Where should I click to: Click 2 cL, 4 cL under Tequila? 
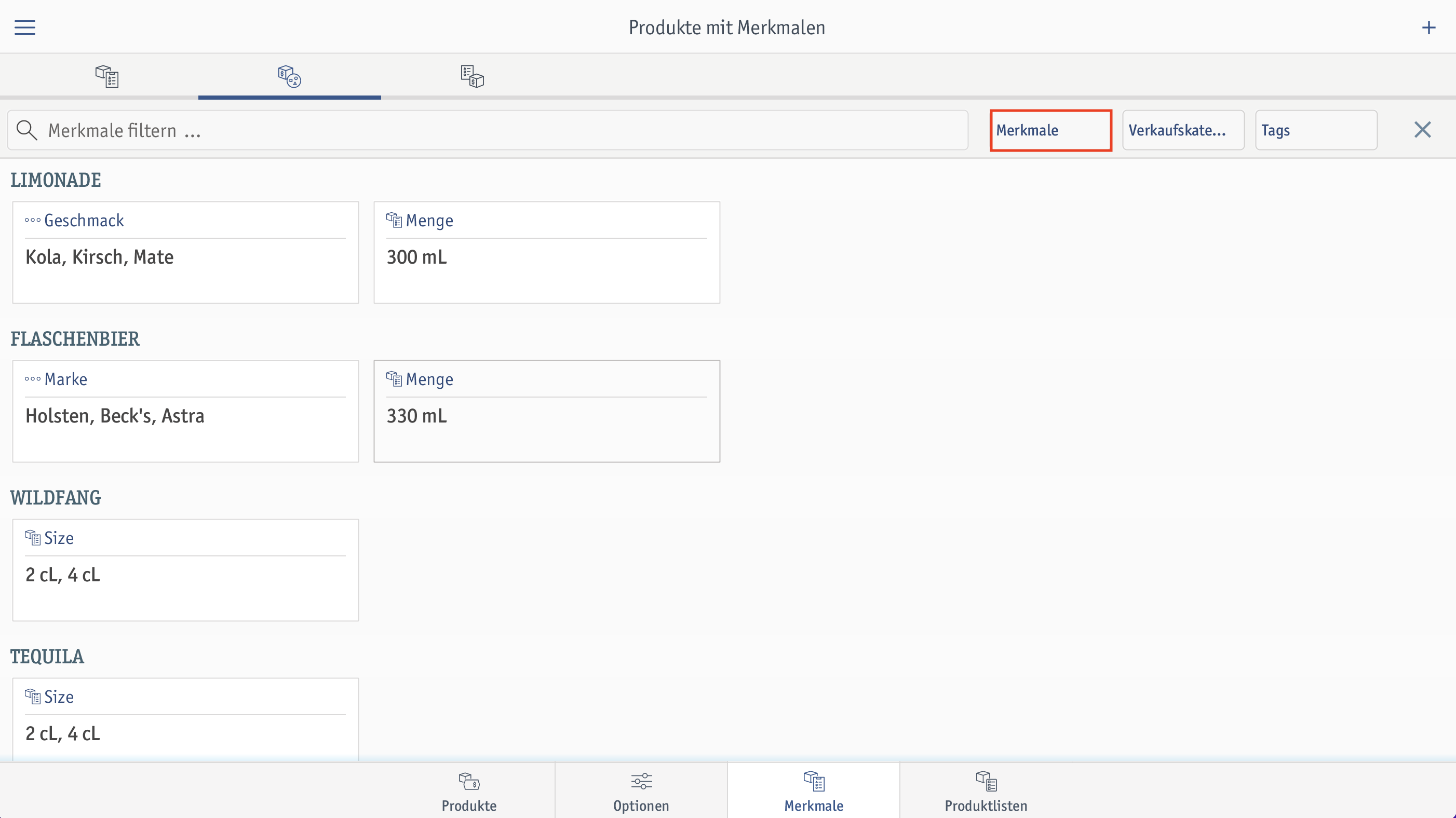(x=63, y=733)
